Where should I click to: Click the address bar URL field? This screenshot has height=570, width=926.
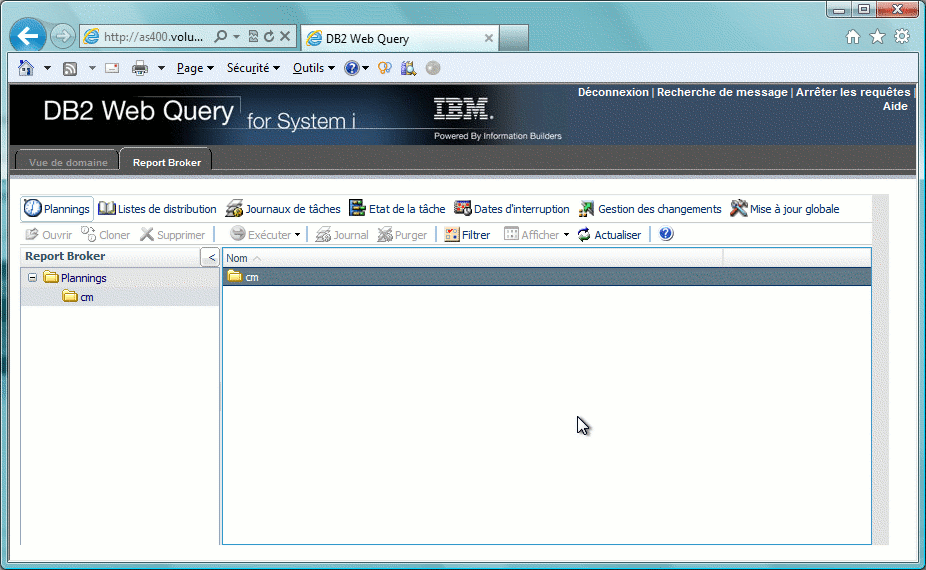154,37
